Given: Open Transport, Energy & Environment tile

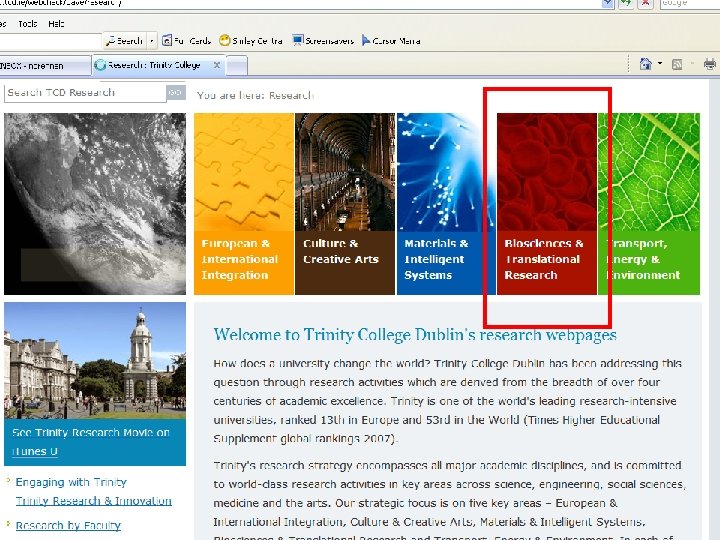Looking at the screenshot, I should (x=649, y=204).
